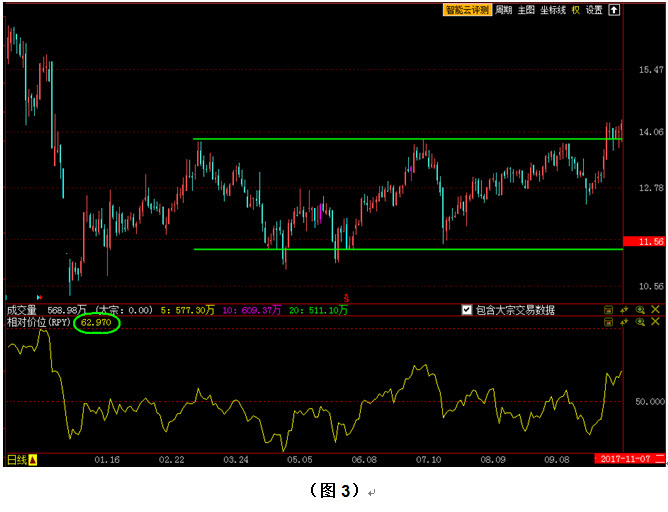The width and height of the screenshot is (668, 512).
Task: Open the 主图 main chart menu
Action: click(526, 10)
